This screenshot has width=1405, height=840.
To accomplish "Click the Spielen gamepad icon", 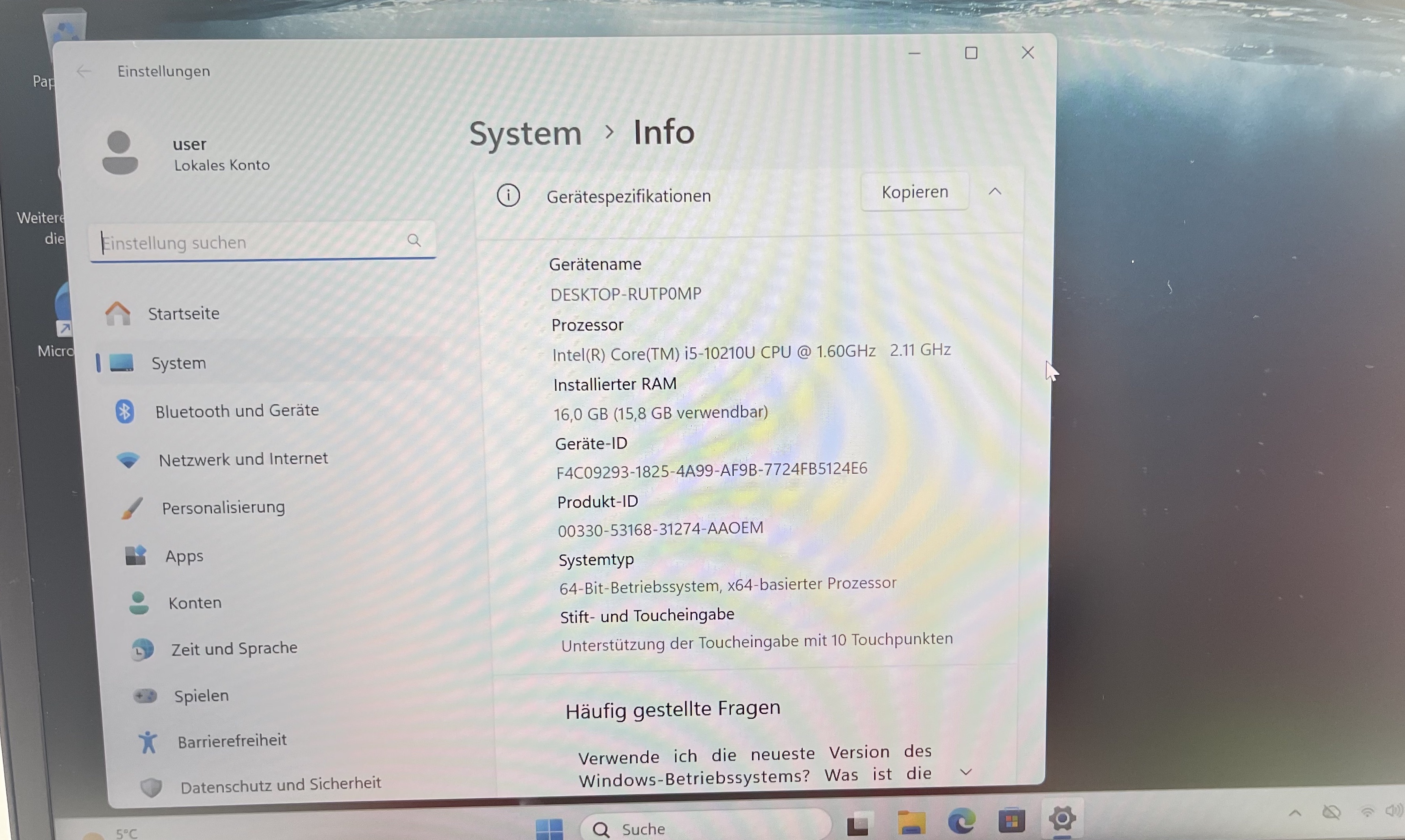I will (145, 695).
